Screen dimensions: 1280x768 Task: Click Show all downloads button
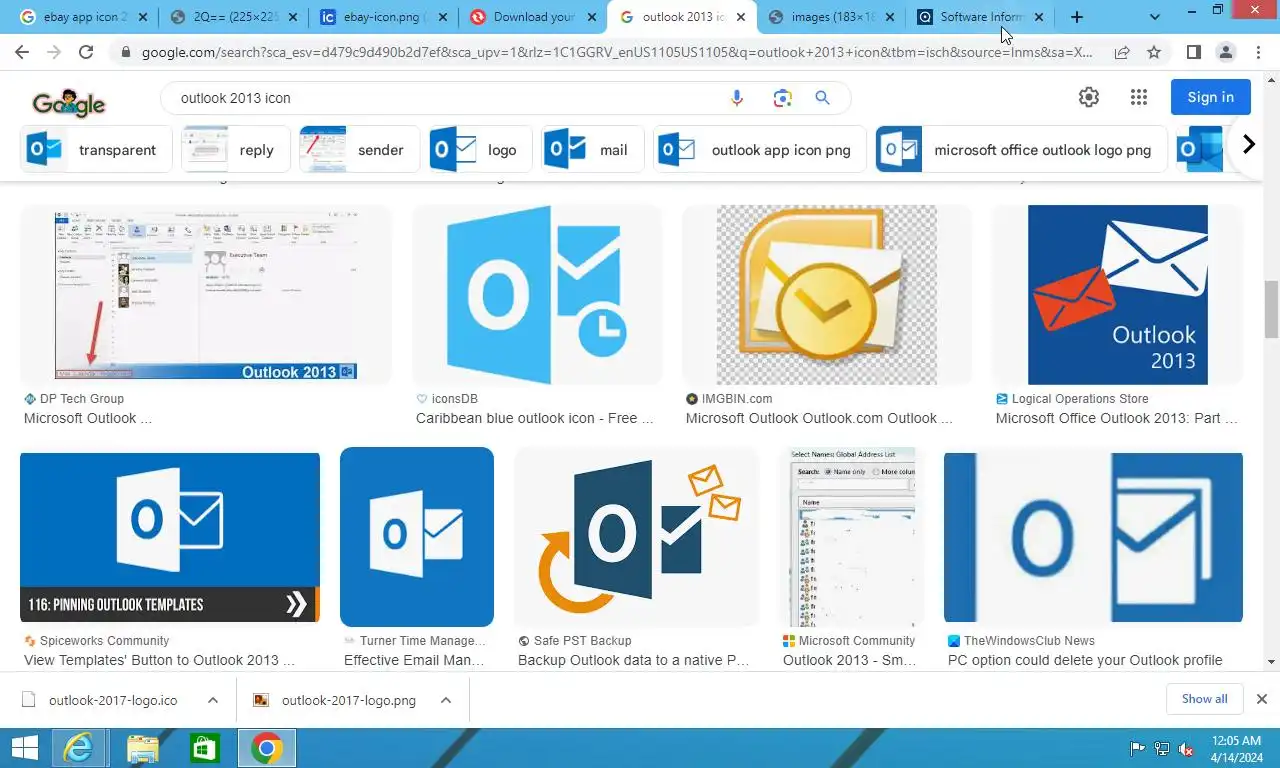1204,699
